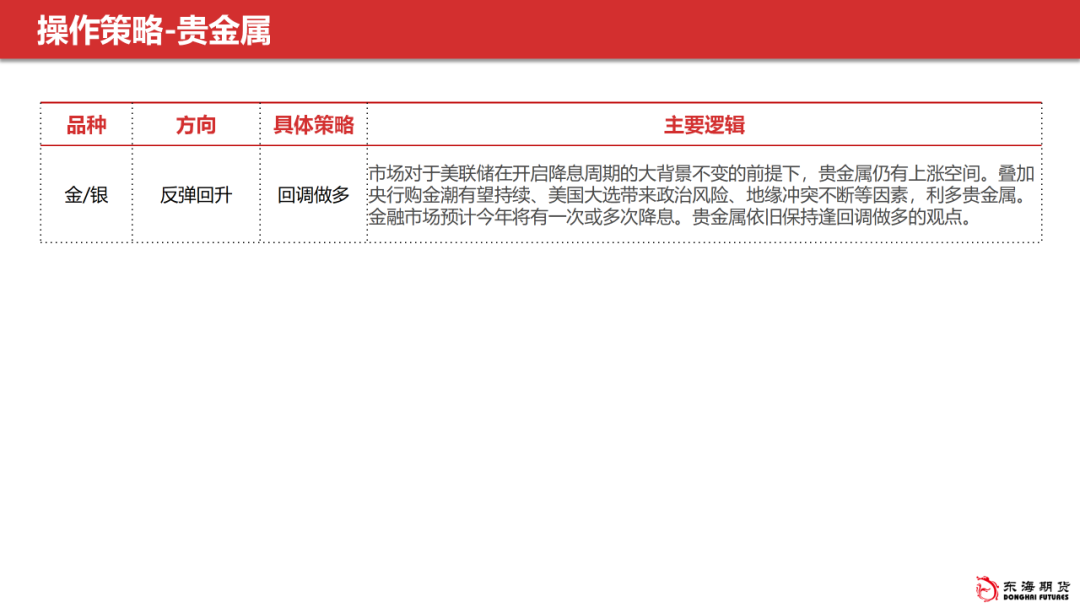Click the Donghai Futures dragon logo icon
The image size is (1080, 608).
(x=986, y=589)
